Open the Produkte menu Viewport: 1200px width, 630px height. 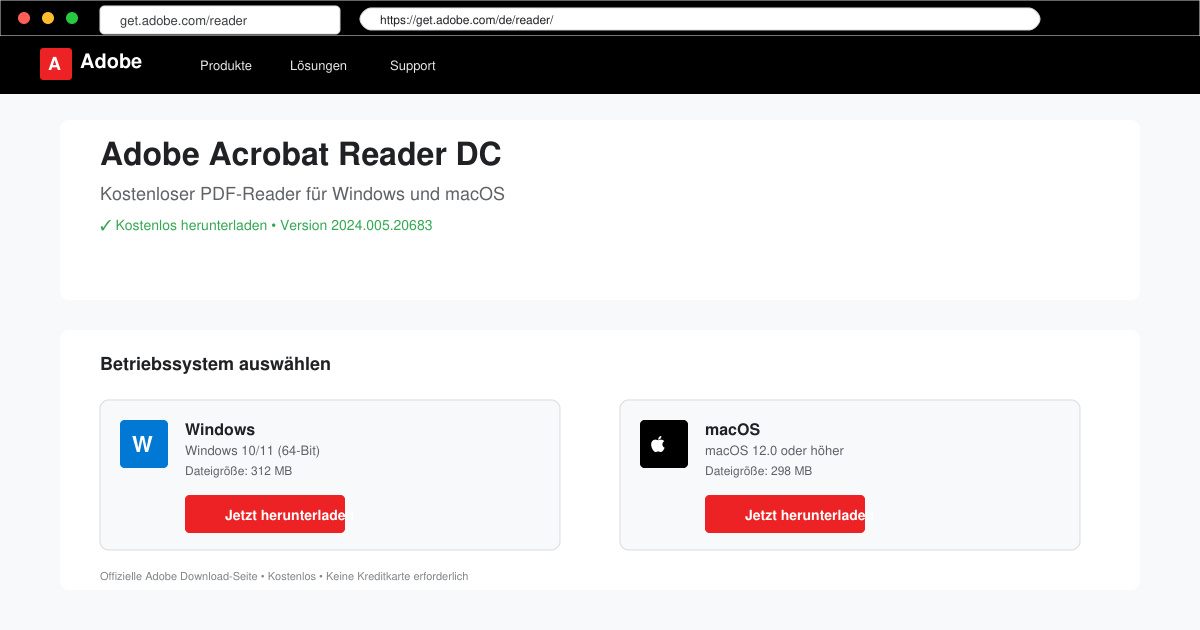click(226, 66)
